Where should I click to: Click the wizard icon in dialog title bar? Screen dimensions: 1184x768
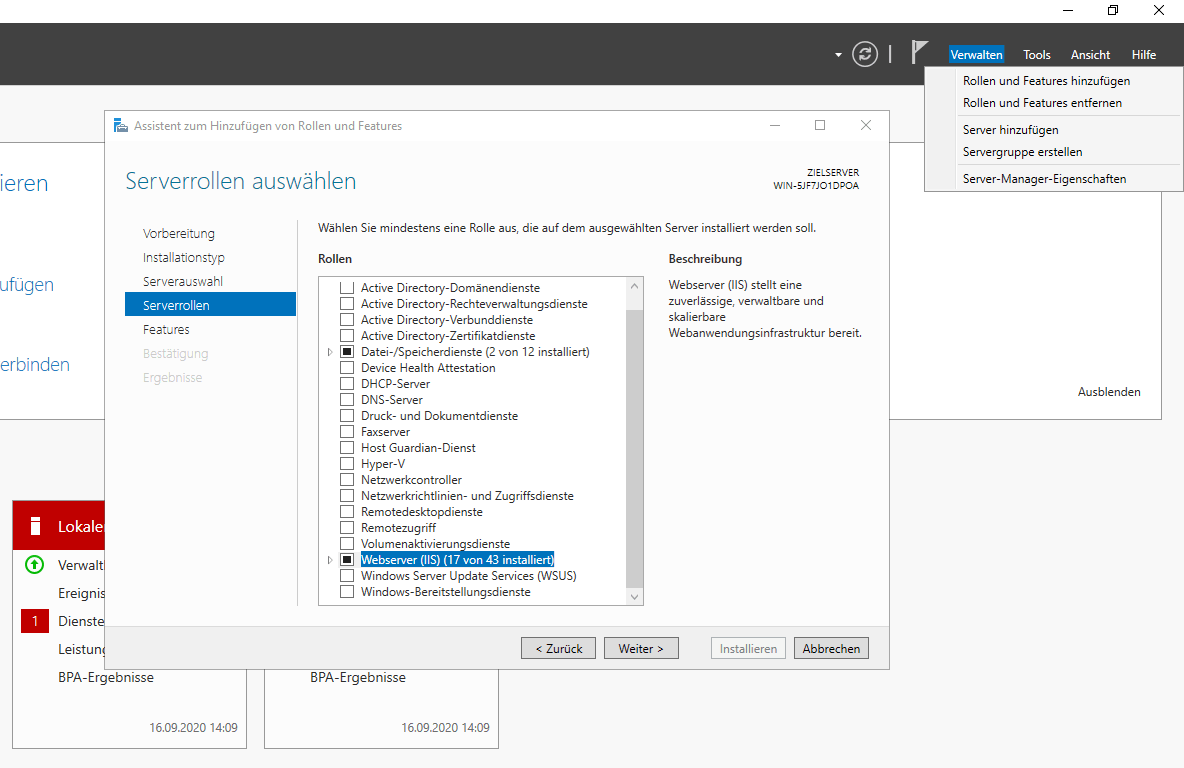(x=121, y=126)
